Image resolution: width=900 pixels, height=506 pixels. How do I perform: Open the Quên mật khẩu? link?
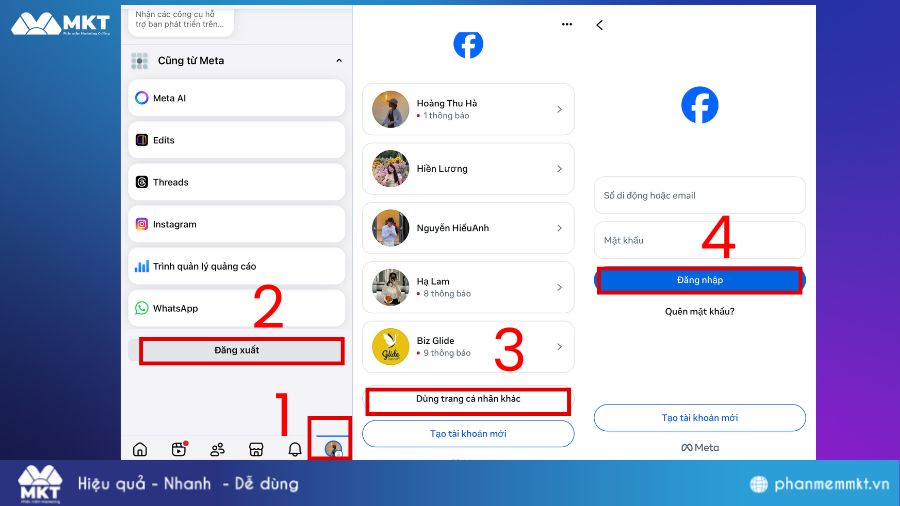pyautogui.click(x=700, y=312)
